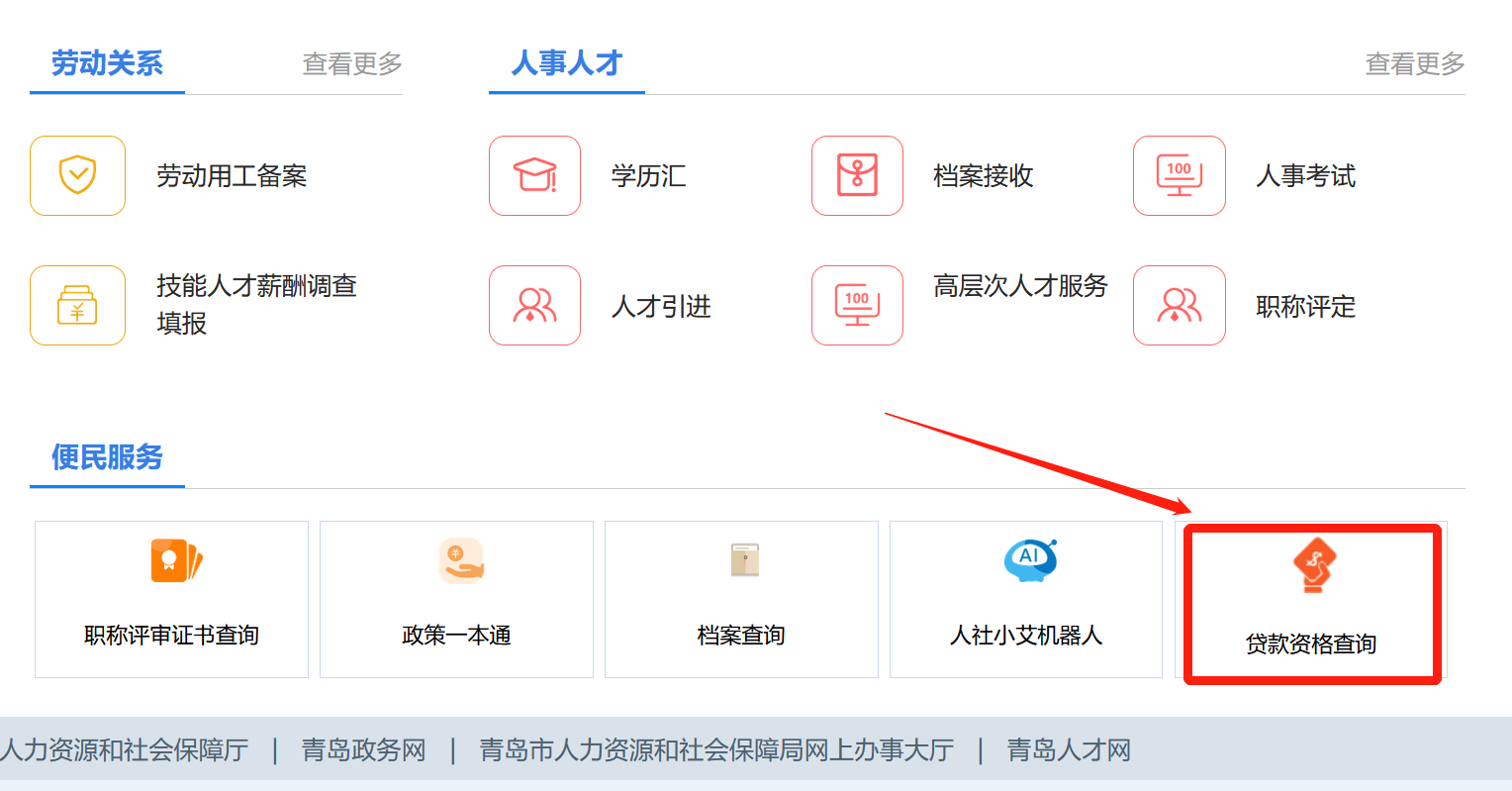Open the 人才引进 people icon
This screenshot has width=1512, height=791.
[x=534, y=305]
